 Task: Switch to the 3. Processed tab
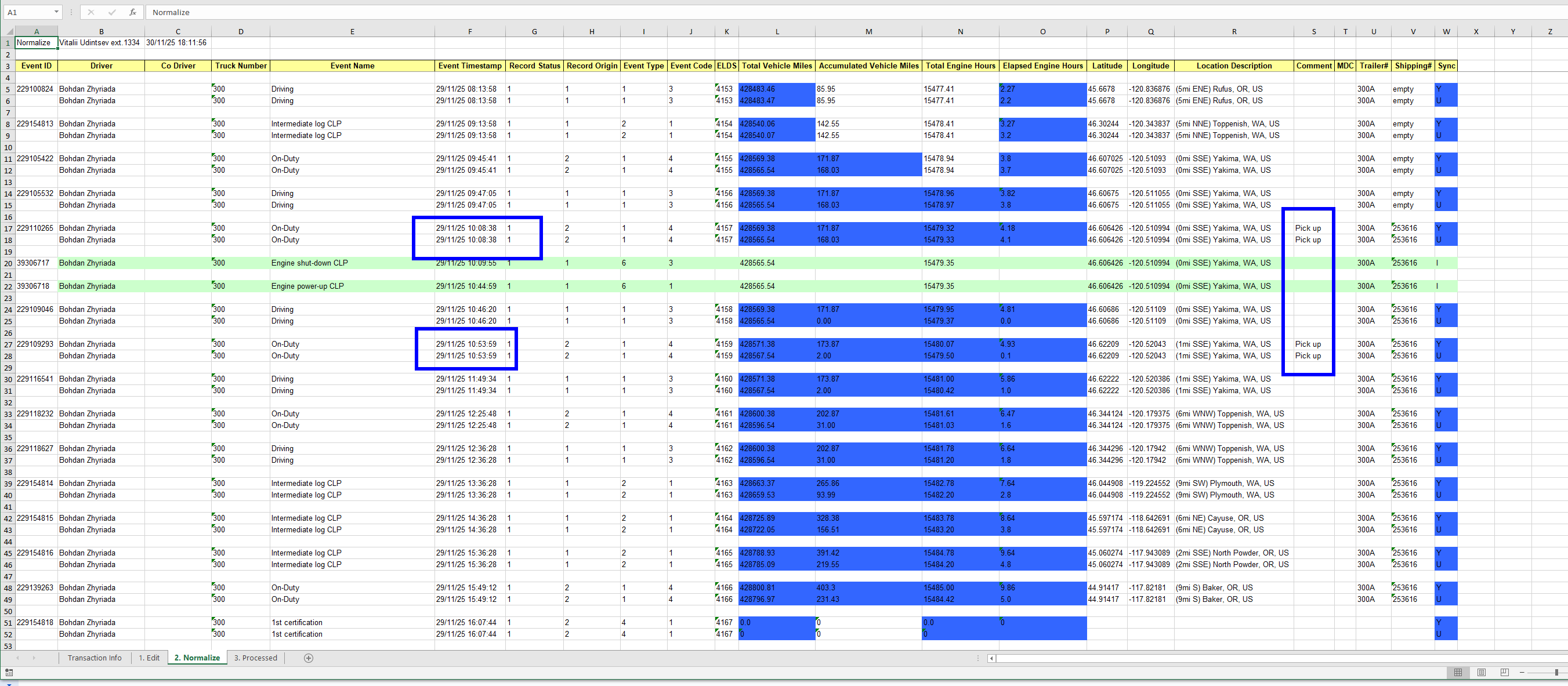256,658
